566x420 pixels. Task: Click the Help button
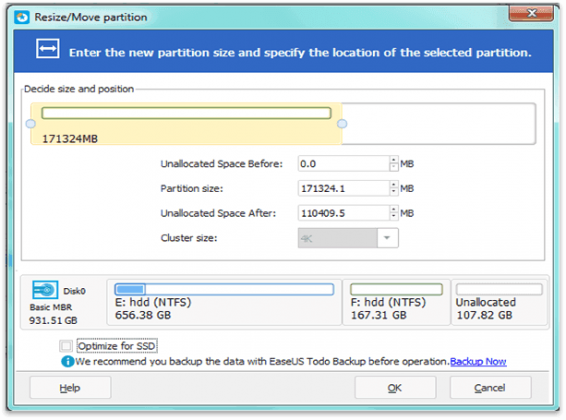(x=70, y=388)
